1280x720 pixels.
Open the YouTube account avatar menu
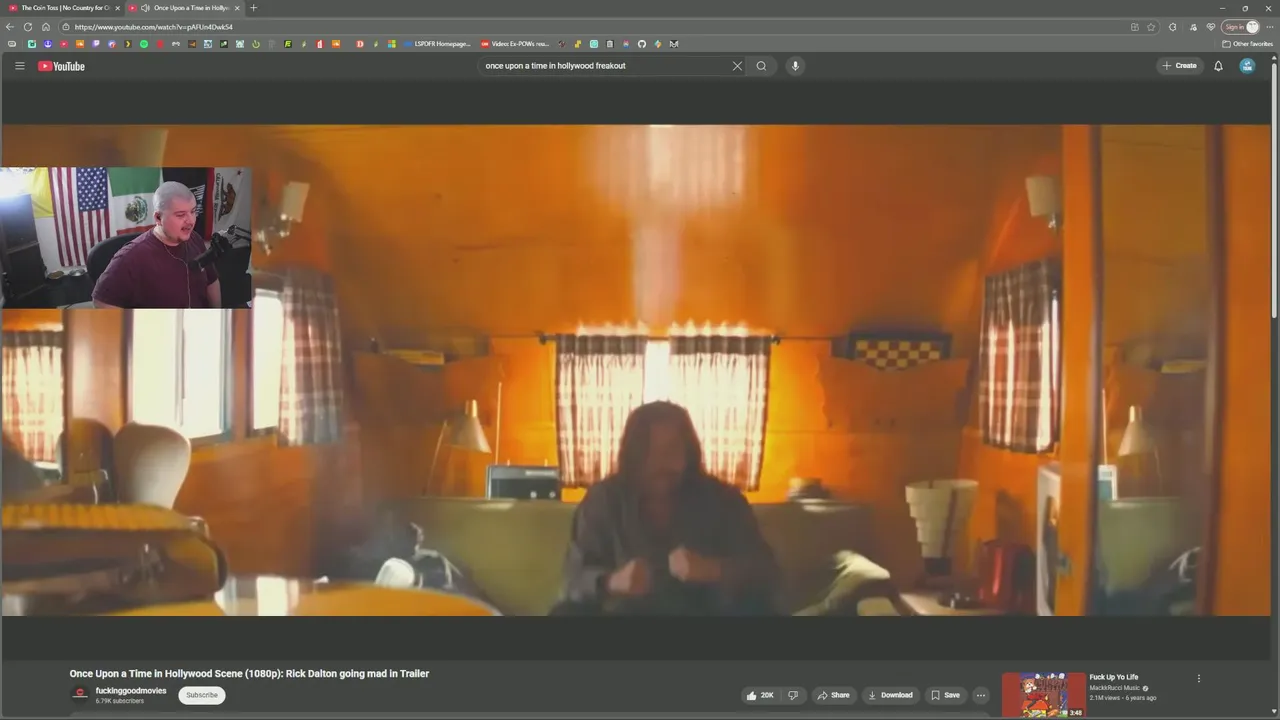[x=1247, y=66]
